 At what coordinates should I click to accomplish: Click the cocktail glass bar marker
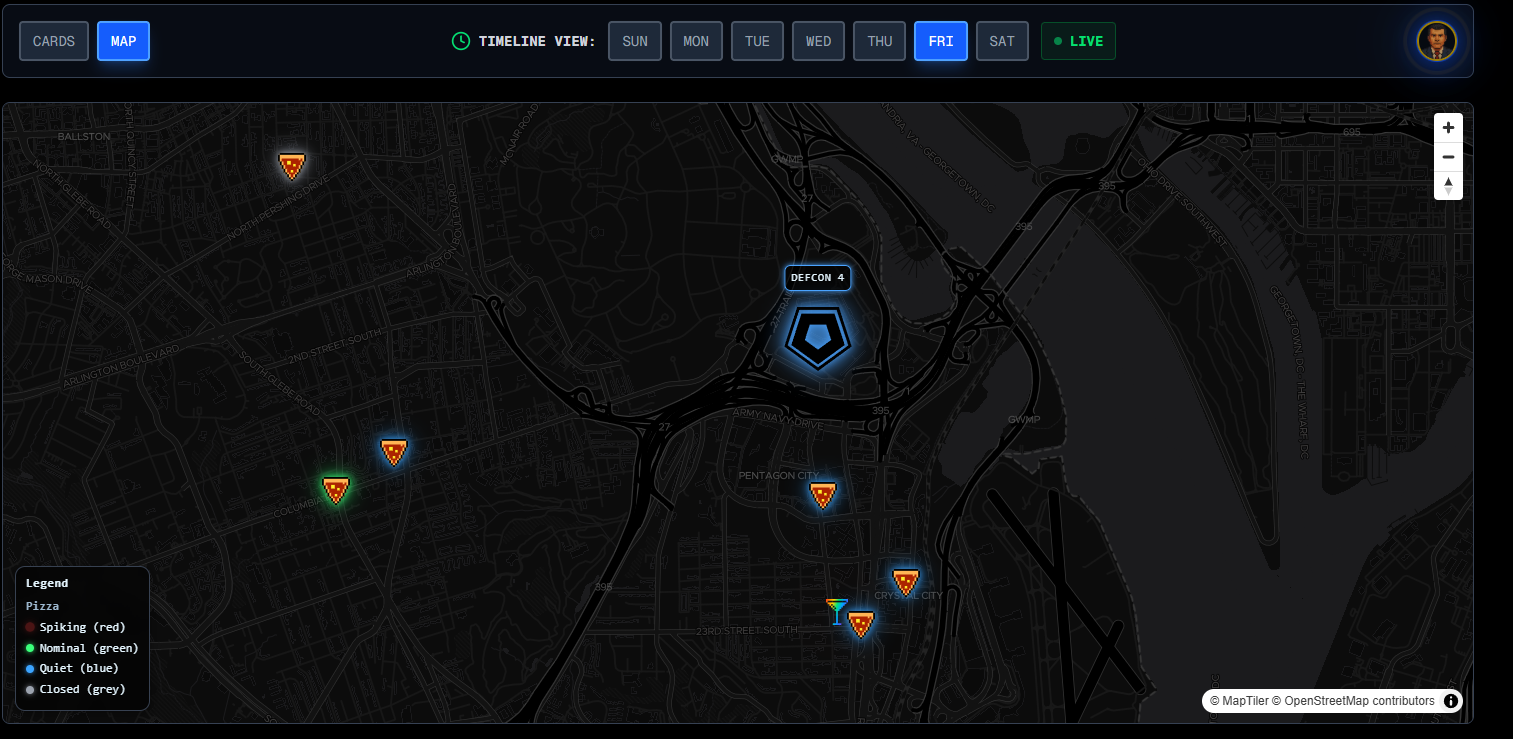pyautogui.click(x=837, y=611)
